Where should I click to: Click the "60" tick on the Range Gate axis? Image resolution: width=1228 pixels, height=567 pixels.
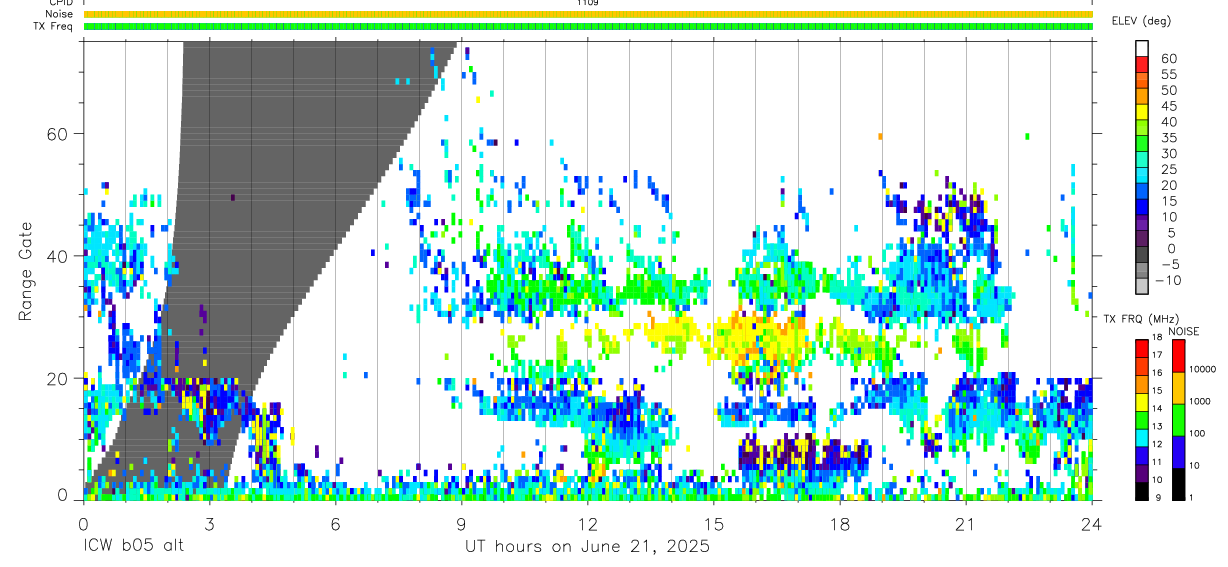tap(58, 134)
